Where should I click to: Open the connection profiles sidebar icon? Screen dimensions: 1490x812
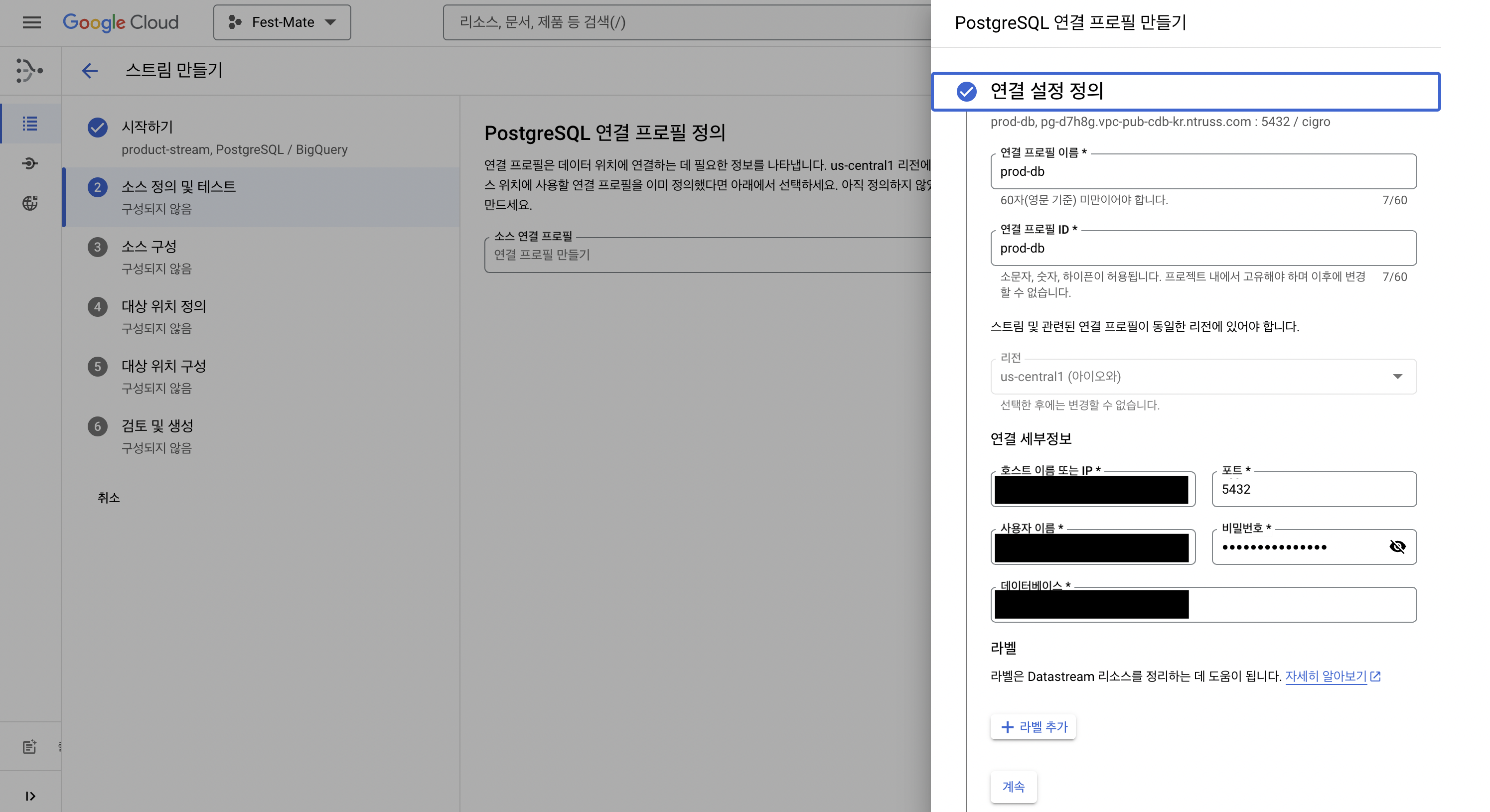click(x=30, y=164)
